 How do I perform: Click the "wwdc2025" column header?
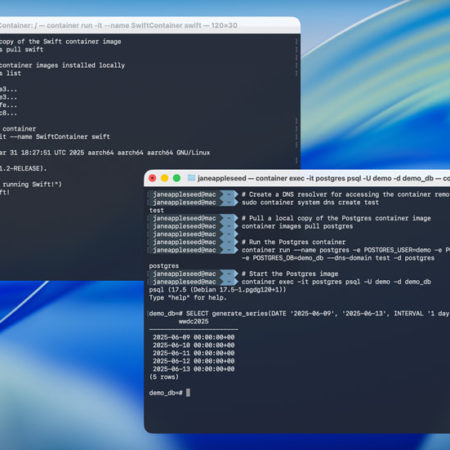pos(193,322)
